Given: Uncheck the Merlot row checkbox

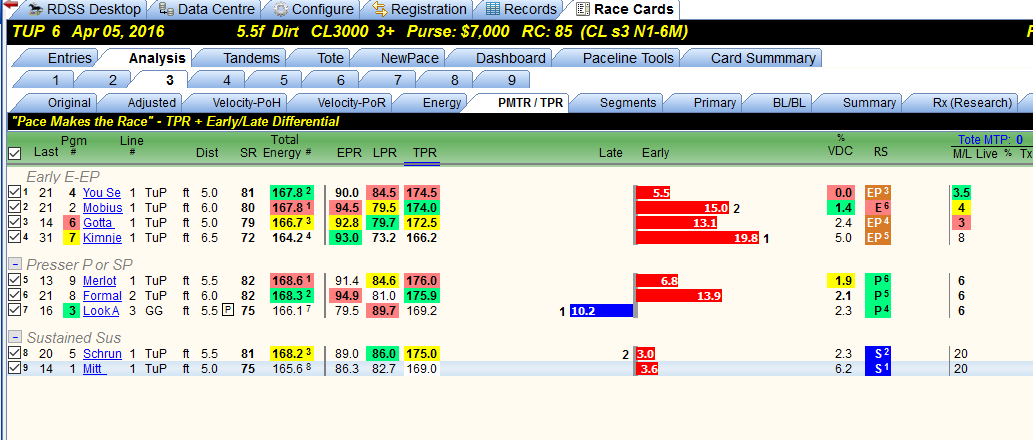Looking at the screenshot, I should click(x=14, y=281).
